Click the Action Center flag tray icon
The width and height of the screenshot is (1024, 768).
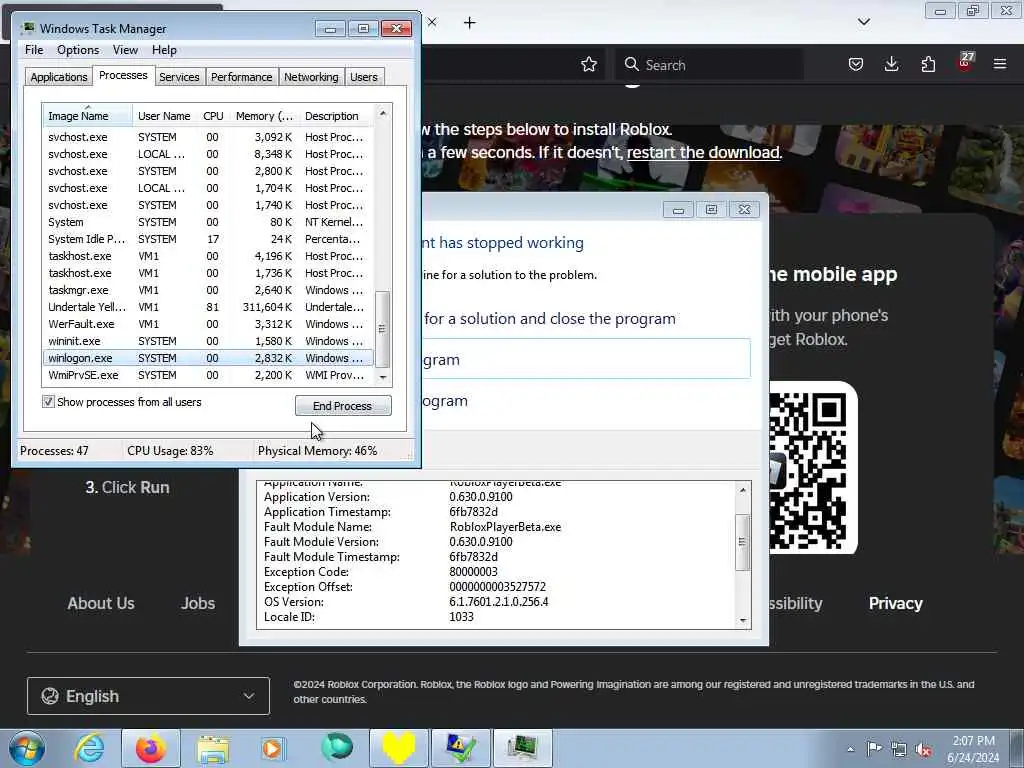874,749
